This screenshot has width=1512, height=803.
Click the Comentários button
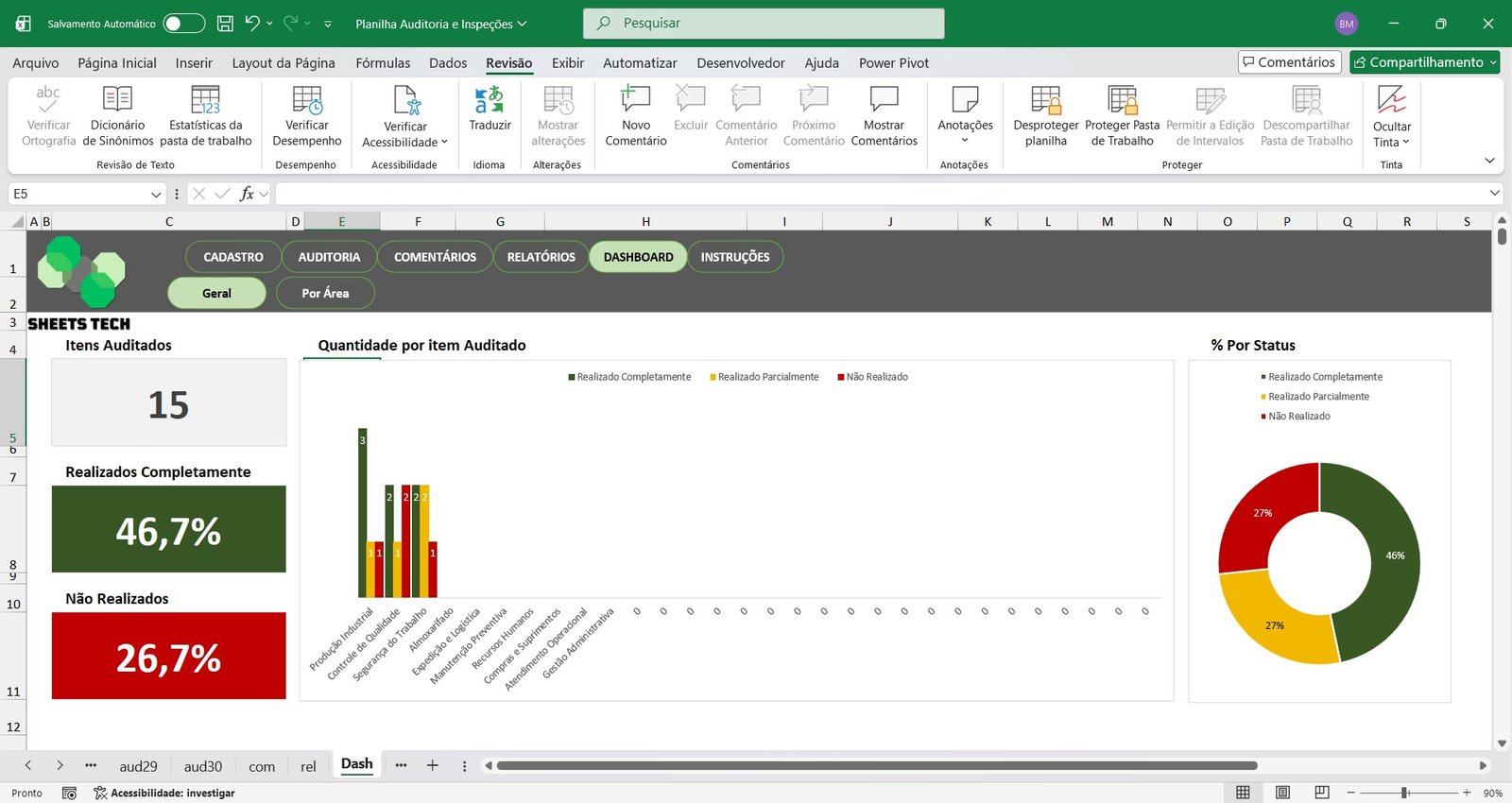coord(1290,62)
